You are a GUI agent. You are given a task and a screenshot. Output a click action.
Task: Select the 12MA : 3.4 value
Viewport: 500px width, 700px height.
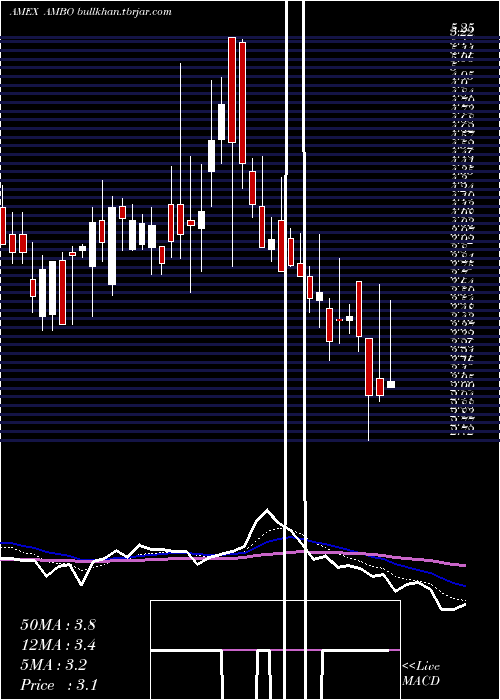[x=58, y=645]
